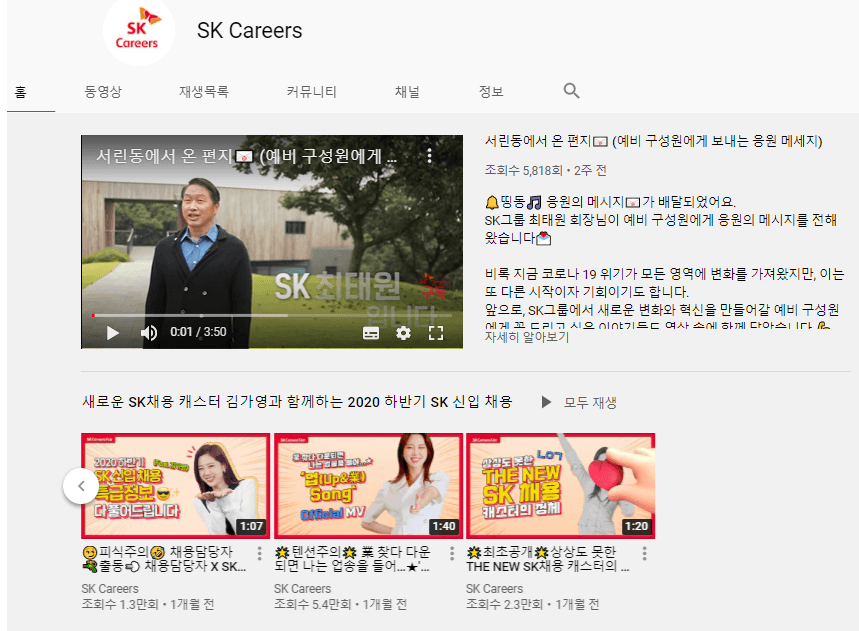Mute the video using the speaker icon
The height and width of the screenshot is (631, 859).
[148, 332]
